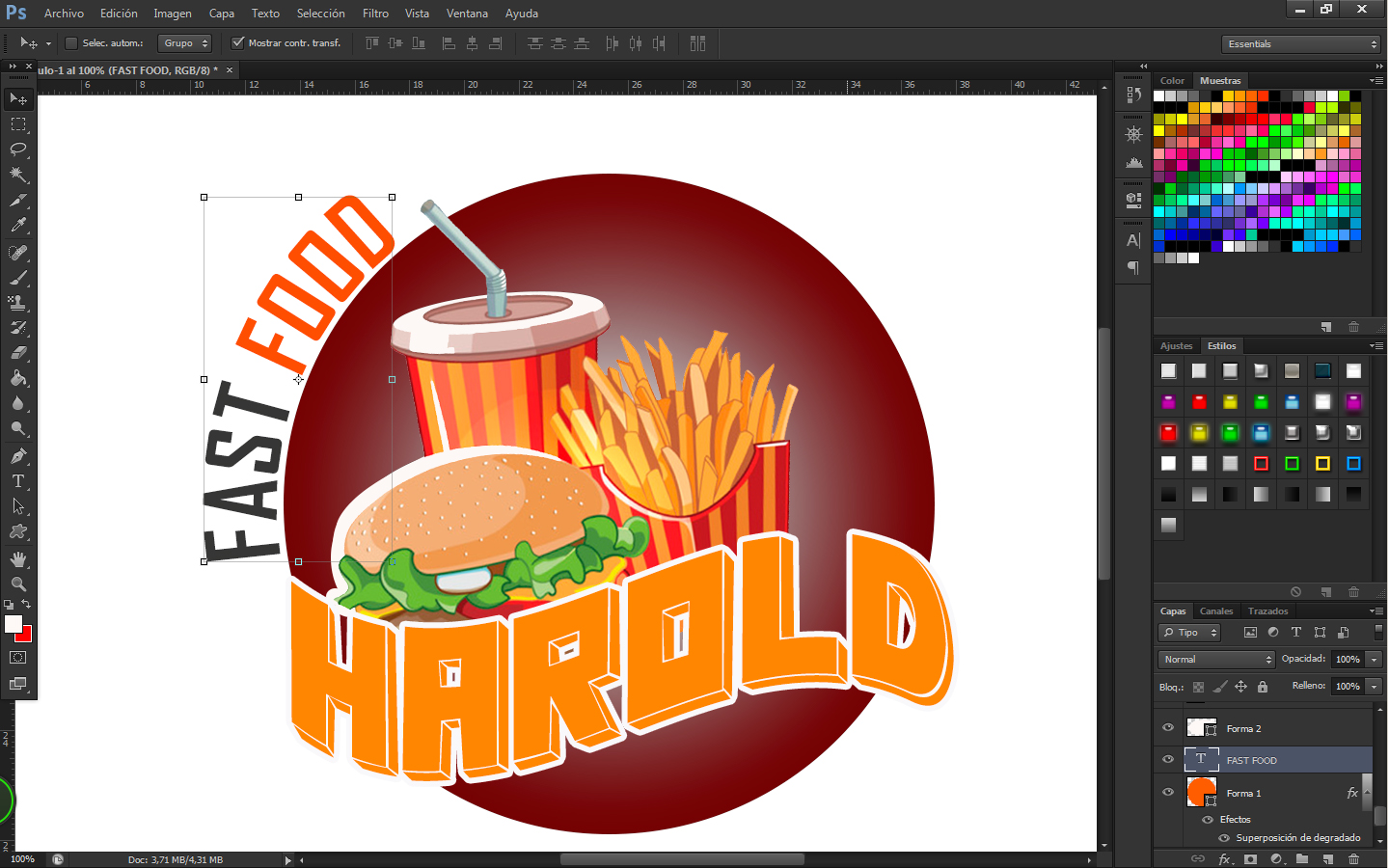
Task: Select the Pen tool
Action: coord(18,456)
